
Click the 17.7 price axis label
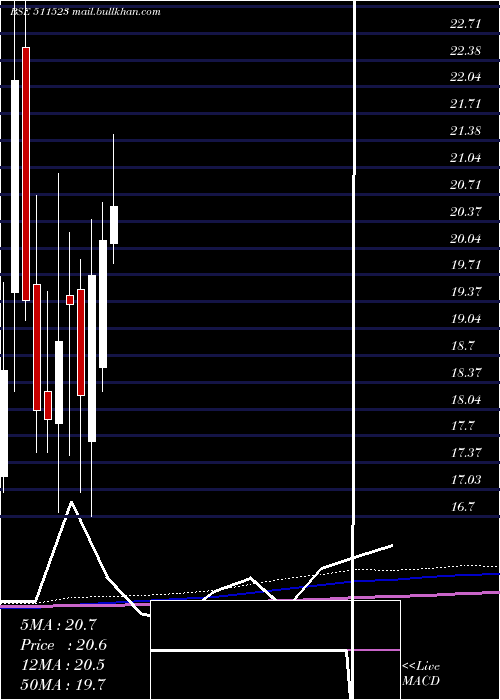463,426
